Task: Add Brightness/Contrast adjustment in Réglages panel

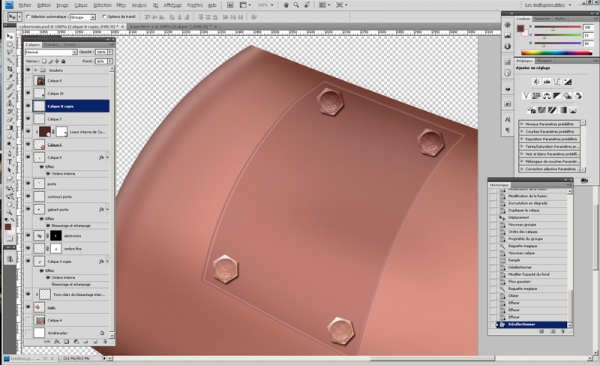Action: click(x=536, y=82)
